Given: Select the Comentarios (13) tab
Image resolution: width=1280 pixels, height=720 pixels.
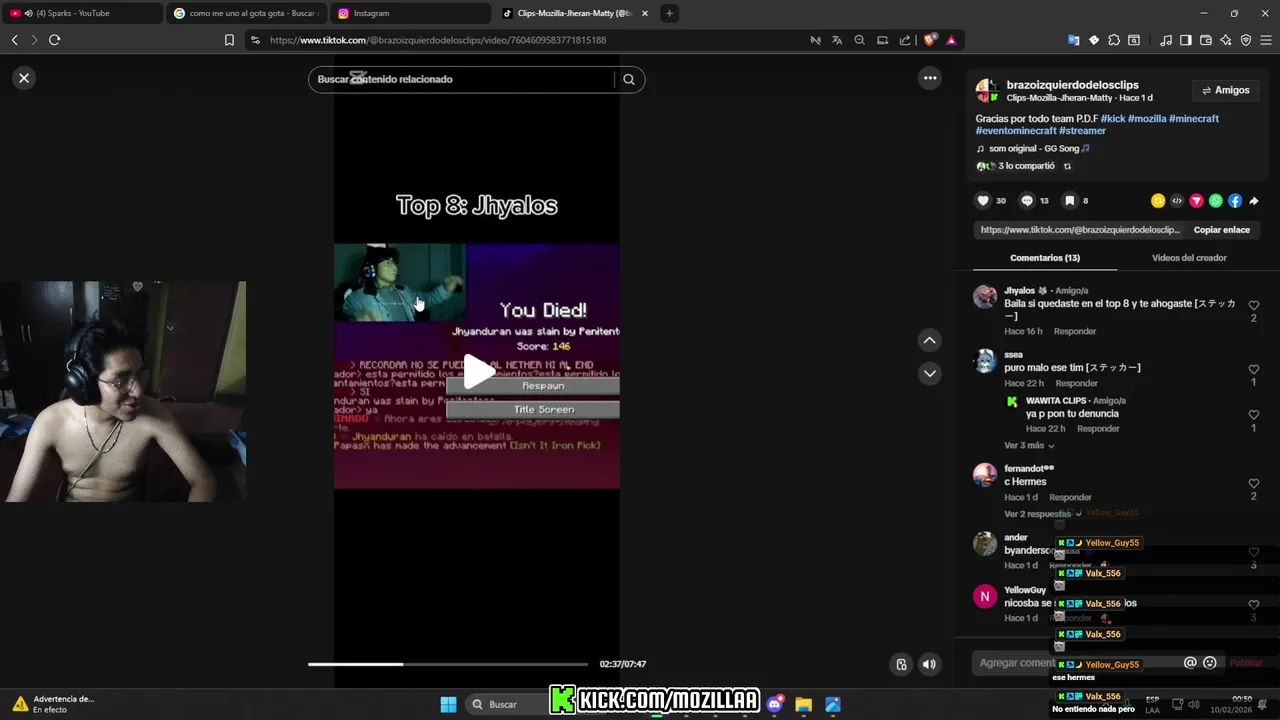Looking at the screenshot, I should tap(1045, 258).
